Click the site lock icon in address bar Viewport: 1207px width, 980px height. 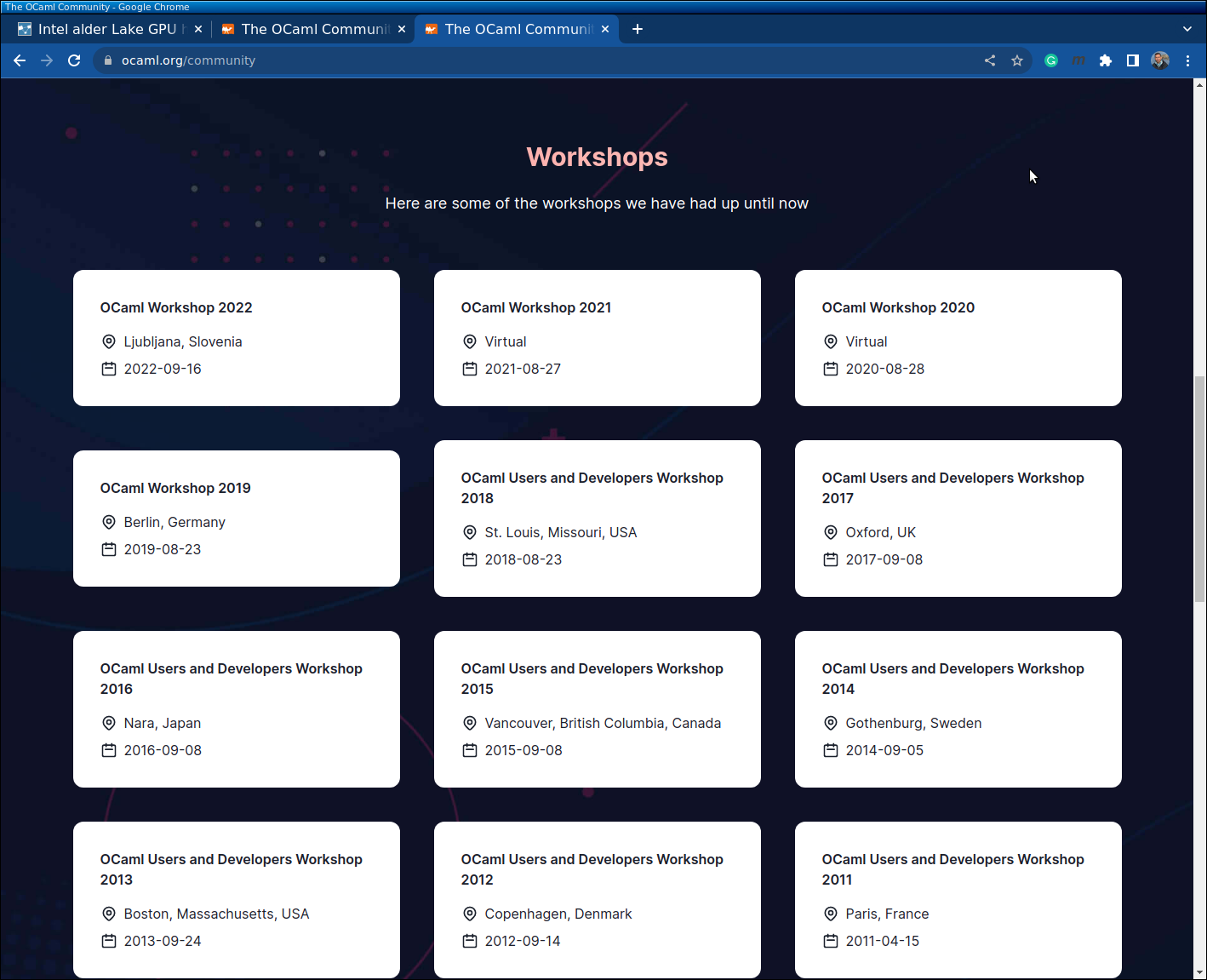[x=108, y=60]
